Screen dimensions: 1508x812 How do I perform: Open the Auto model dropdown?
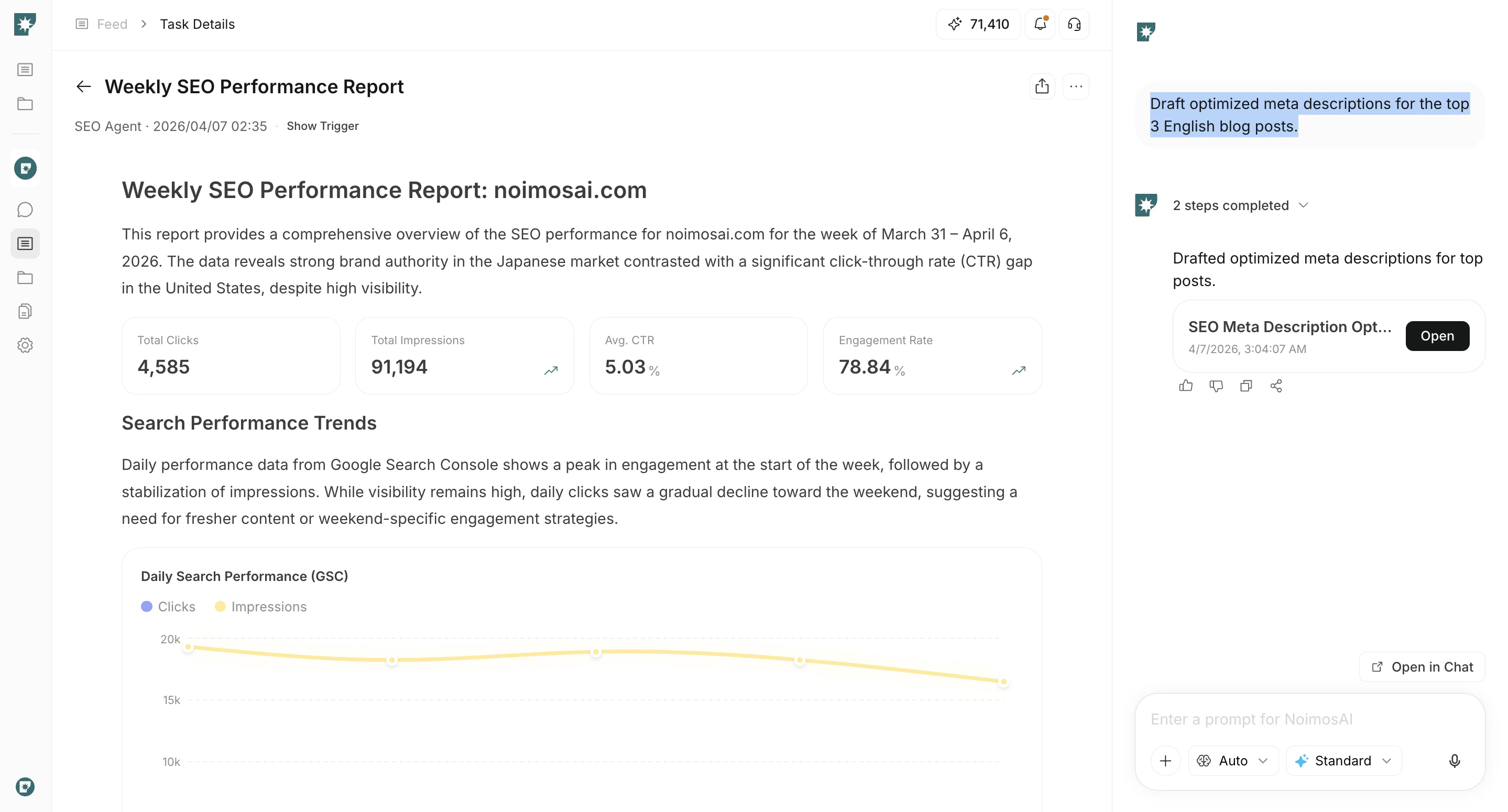[x=1233, y=761]
